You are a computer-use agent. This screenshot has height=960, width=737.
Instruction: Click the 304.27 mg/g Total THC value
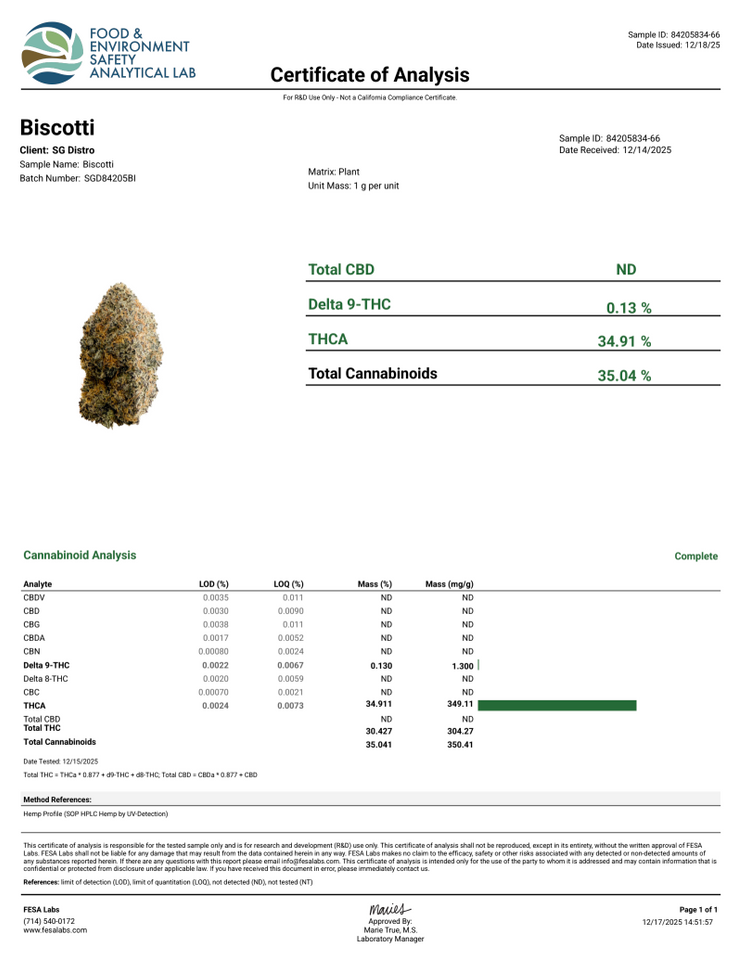click(460, 731)
